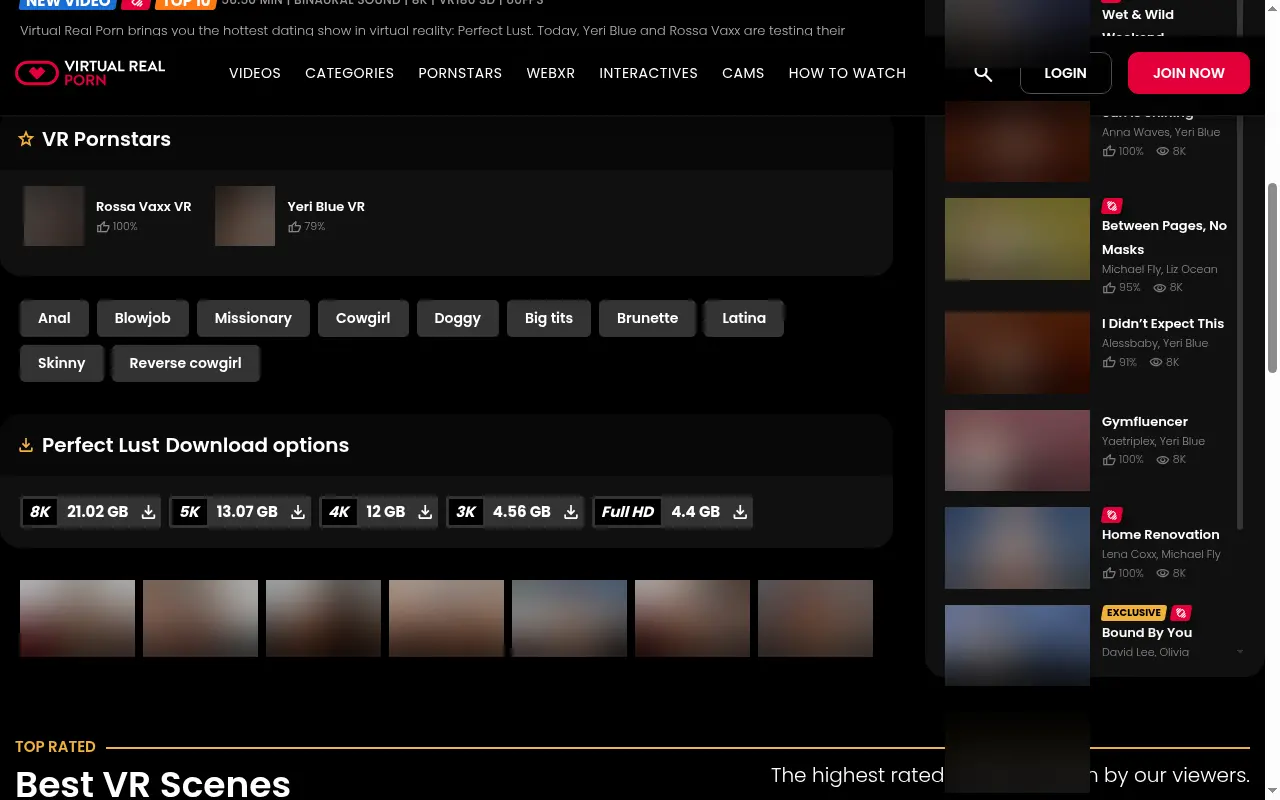Open the last gallery preview thumbnail
Viewport: 1280px width, 800px height.
(815, 618)
